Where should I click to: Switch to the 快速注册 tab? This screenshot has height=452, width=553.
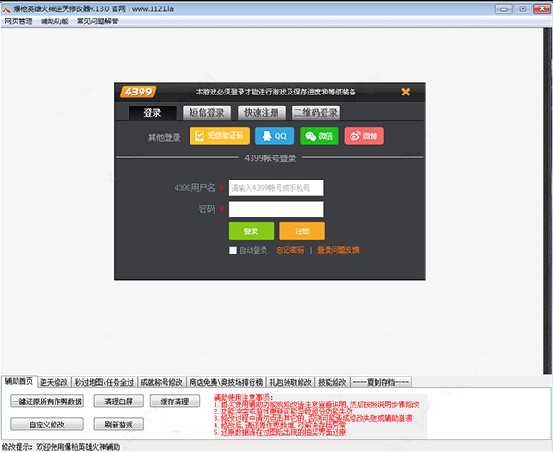tap(262, 113)
